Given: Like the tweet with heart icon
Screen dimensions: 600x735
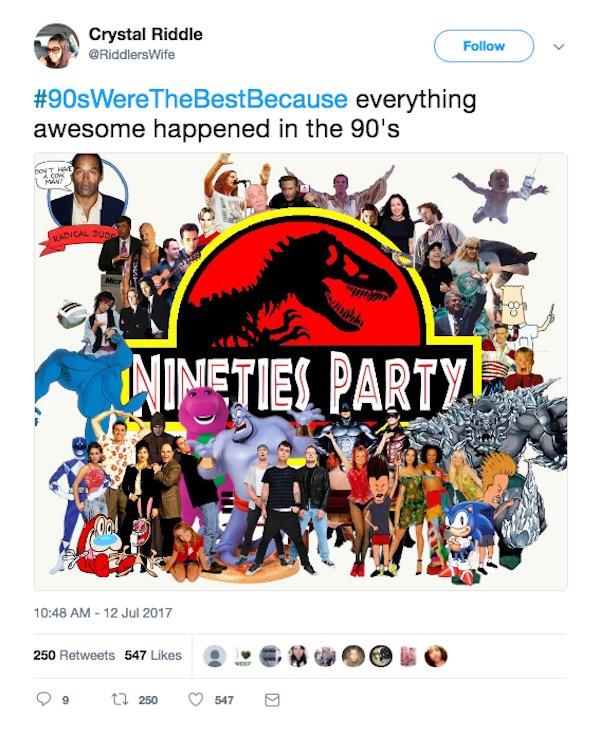Looking at the screenshot, I should point(195,699).
